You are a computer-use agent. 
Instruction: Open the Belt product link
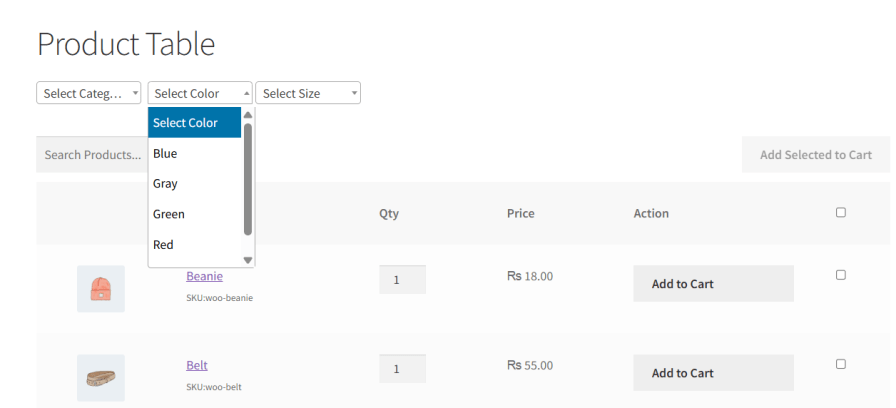click(197, 365)
